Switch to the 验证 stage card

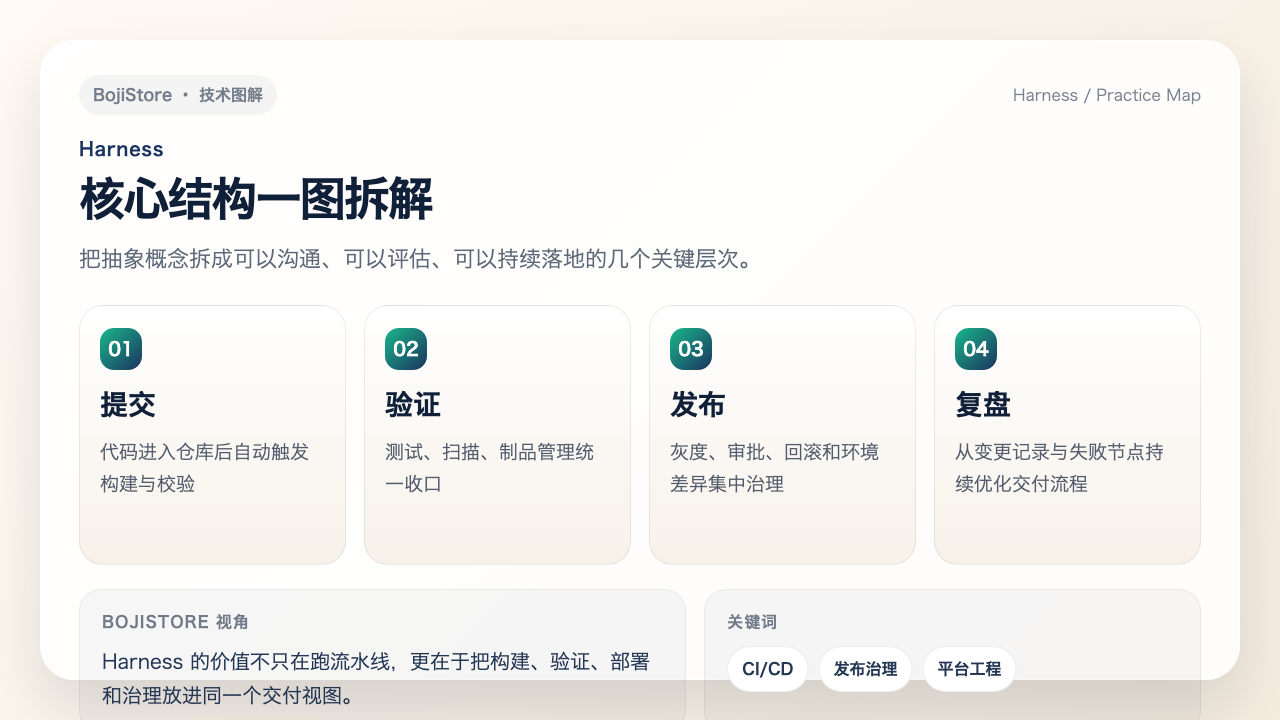pyautogui.click(x=497, y=434)
